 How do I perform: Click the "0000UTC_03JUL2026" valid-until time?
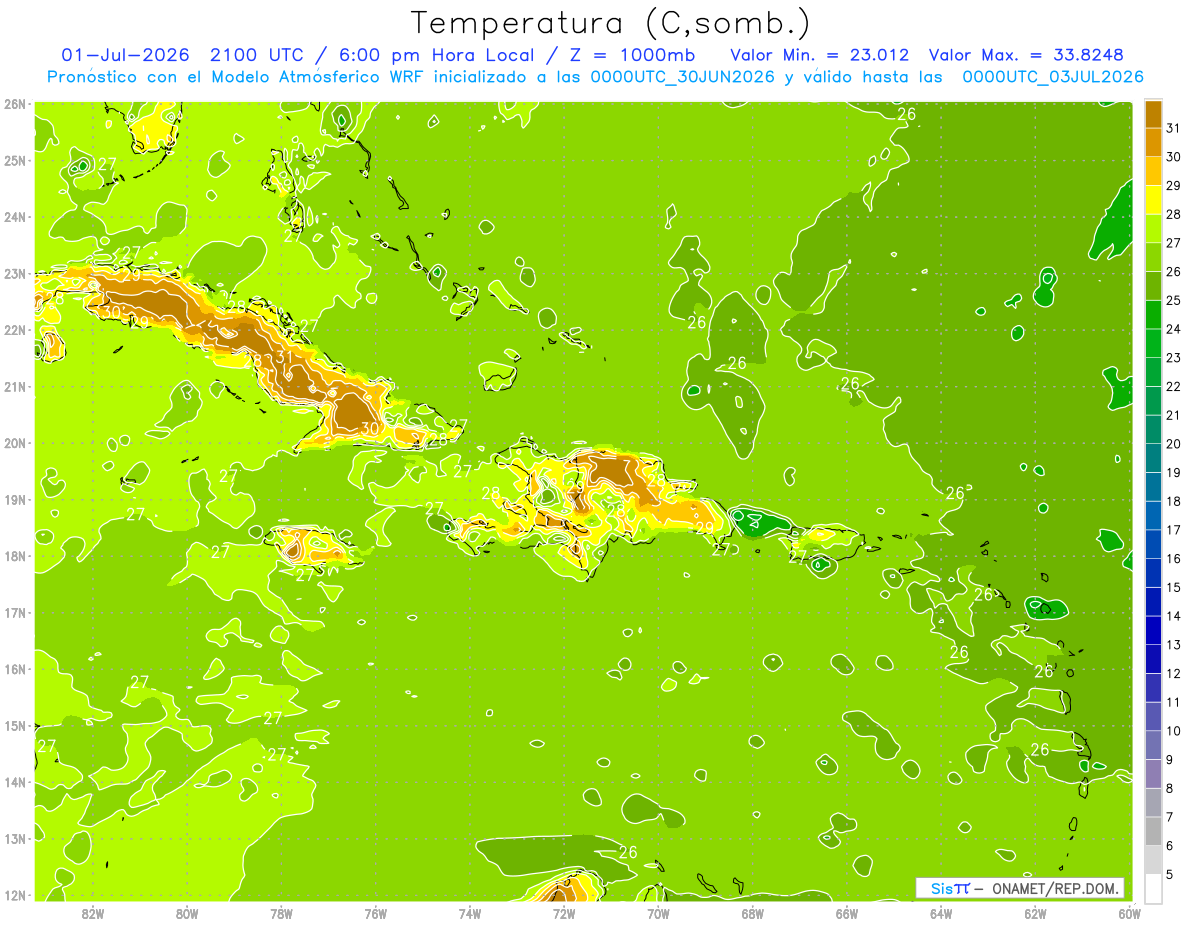coord(1053,77)
